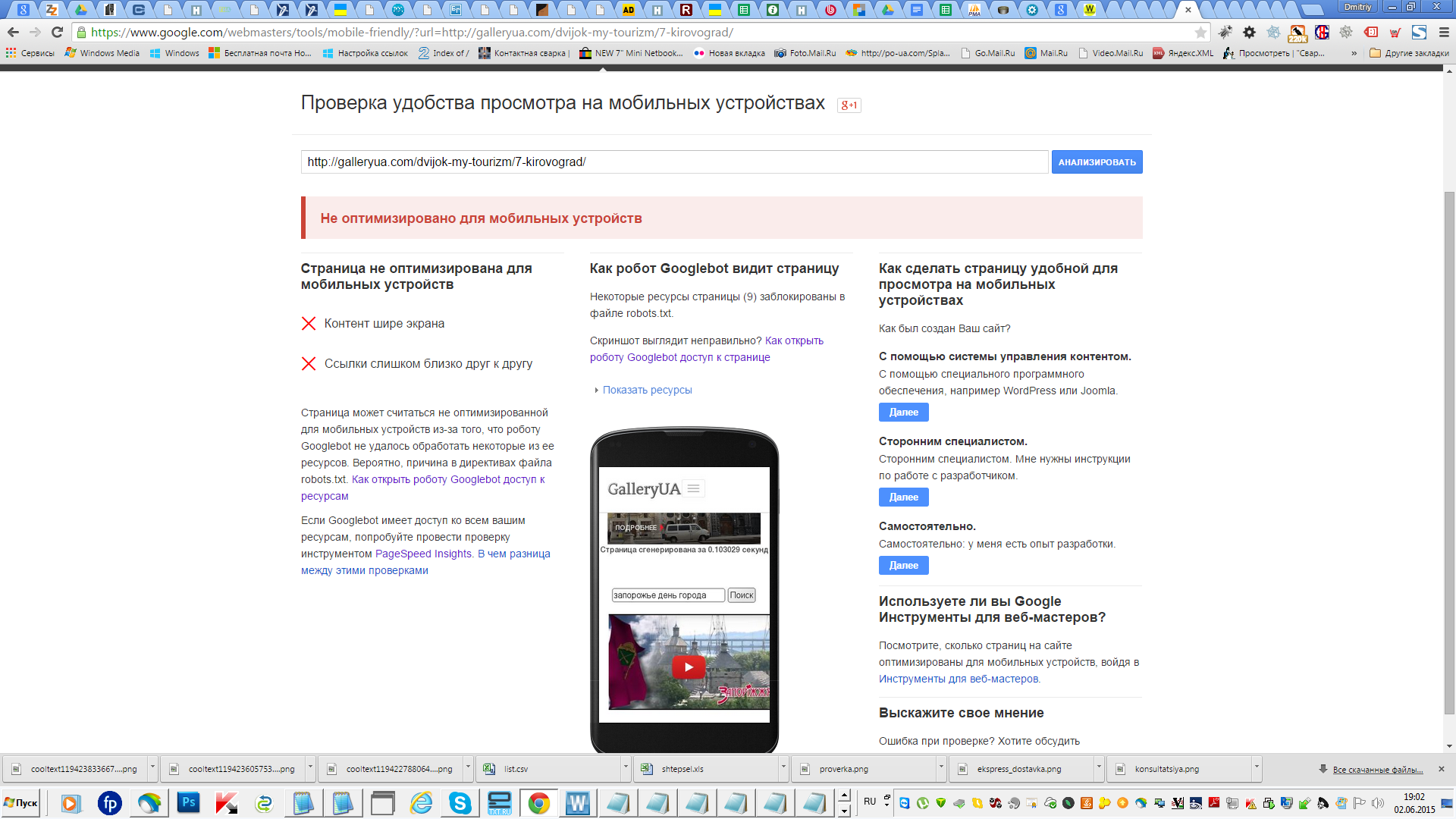This screenshot has height=819, width=1456.
Task: Click Далее under content management system
Action: click(903, 412)
